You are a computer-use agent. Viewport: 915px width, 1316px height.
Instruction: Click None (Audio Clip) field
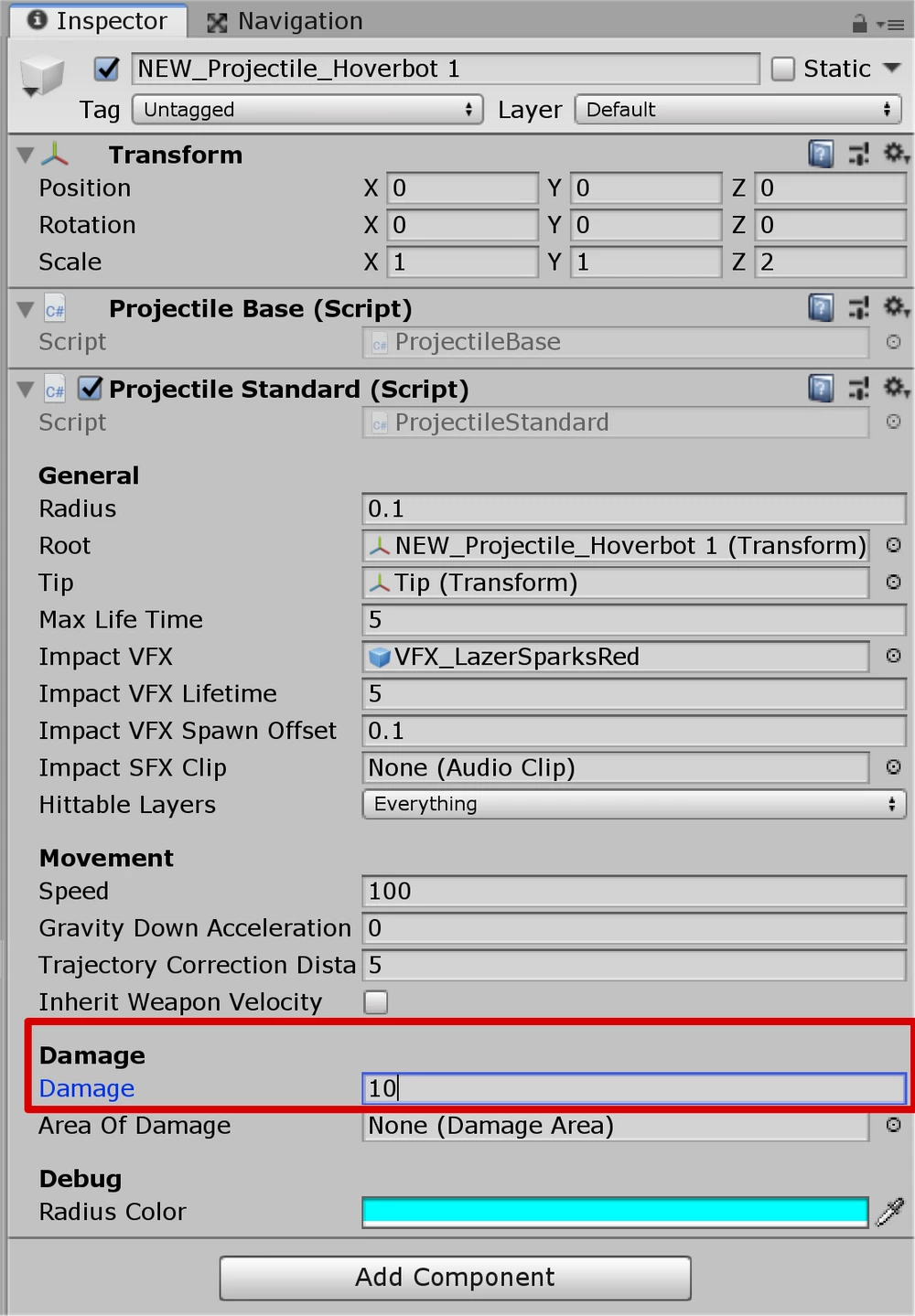[616, 767]
